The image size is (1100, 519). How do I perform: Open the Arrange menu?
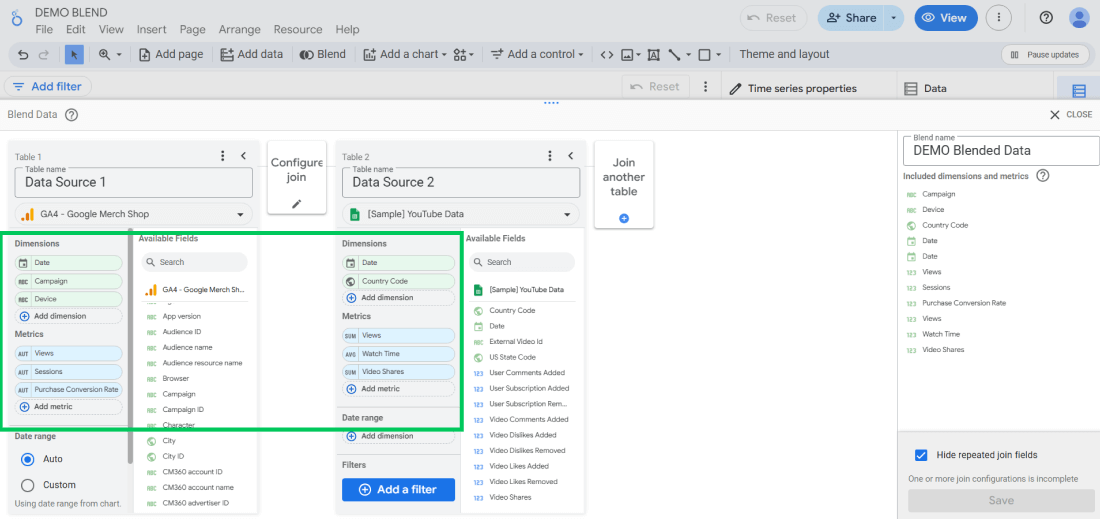[x=239, y=30]
